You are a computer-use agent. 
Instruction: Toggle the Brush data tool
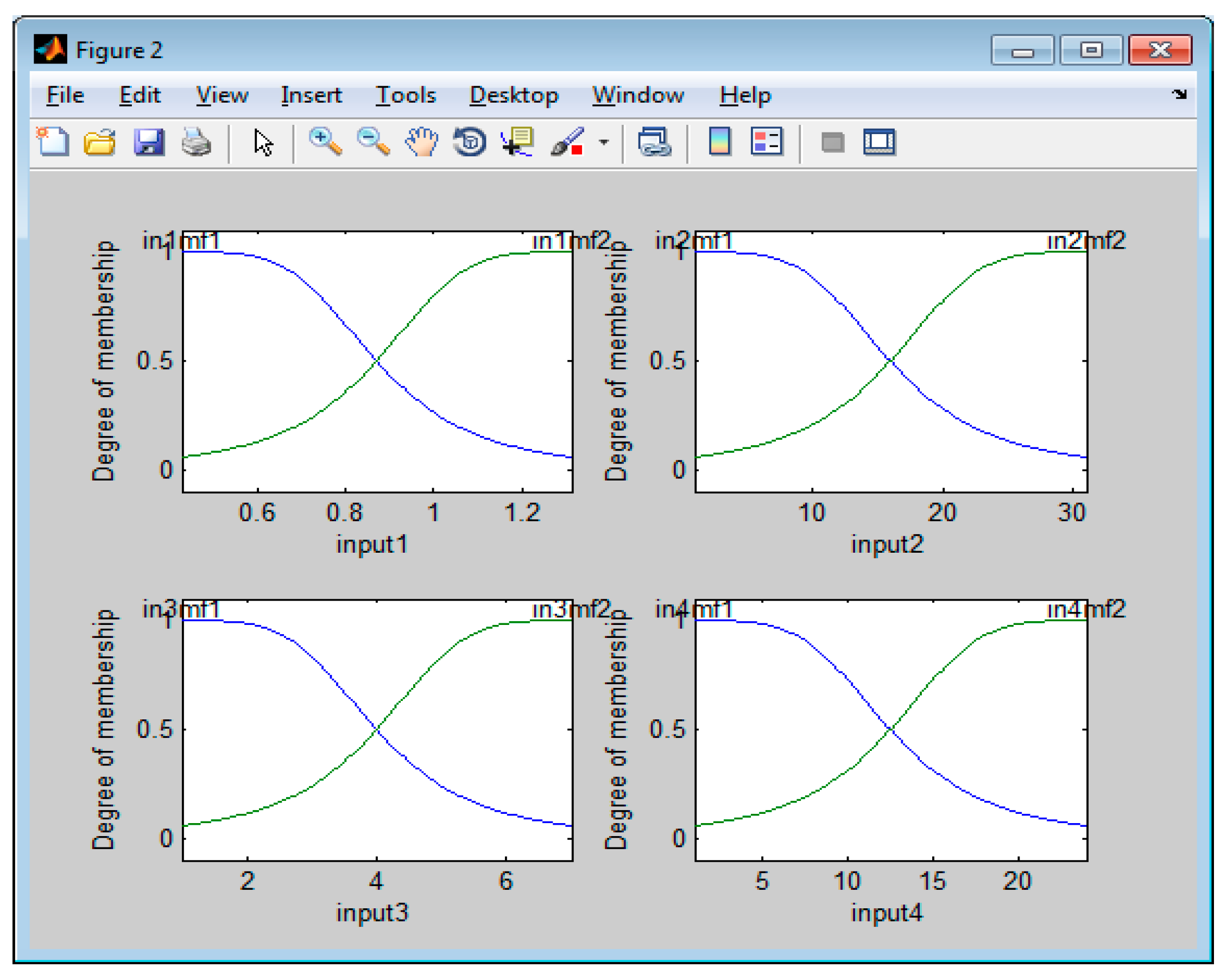click(567, 142)
